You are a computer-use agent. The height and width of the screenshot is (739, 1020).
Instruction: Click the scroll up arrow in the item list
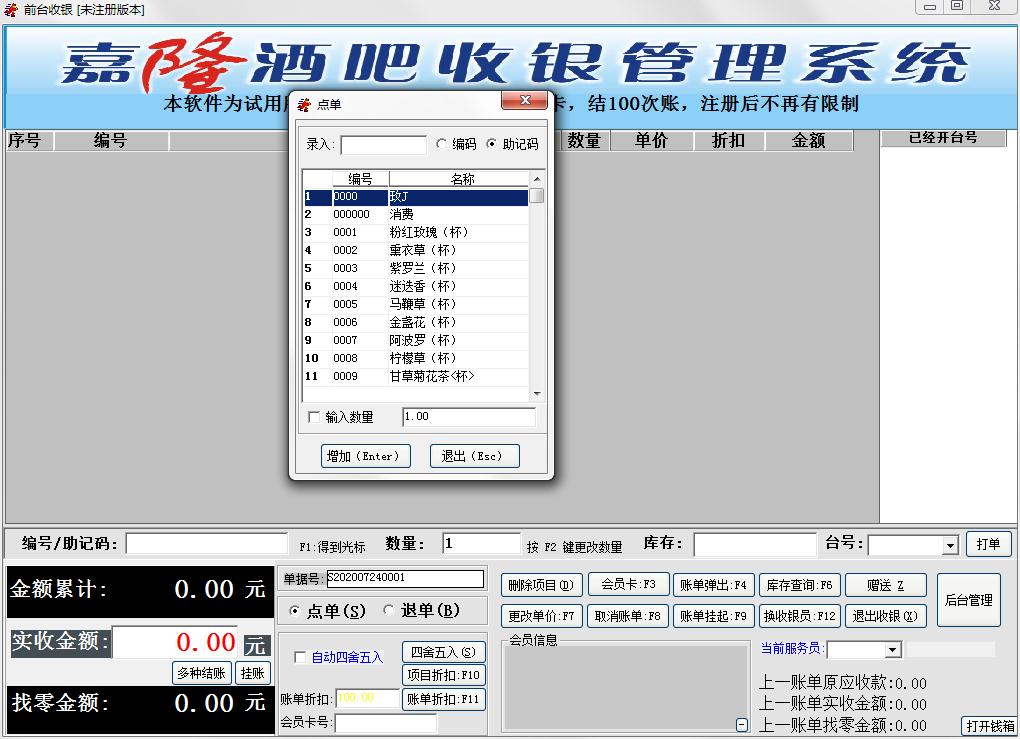(x=537, y=179)
